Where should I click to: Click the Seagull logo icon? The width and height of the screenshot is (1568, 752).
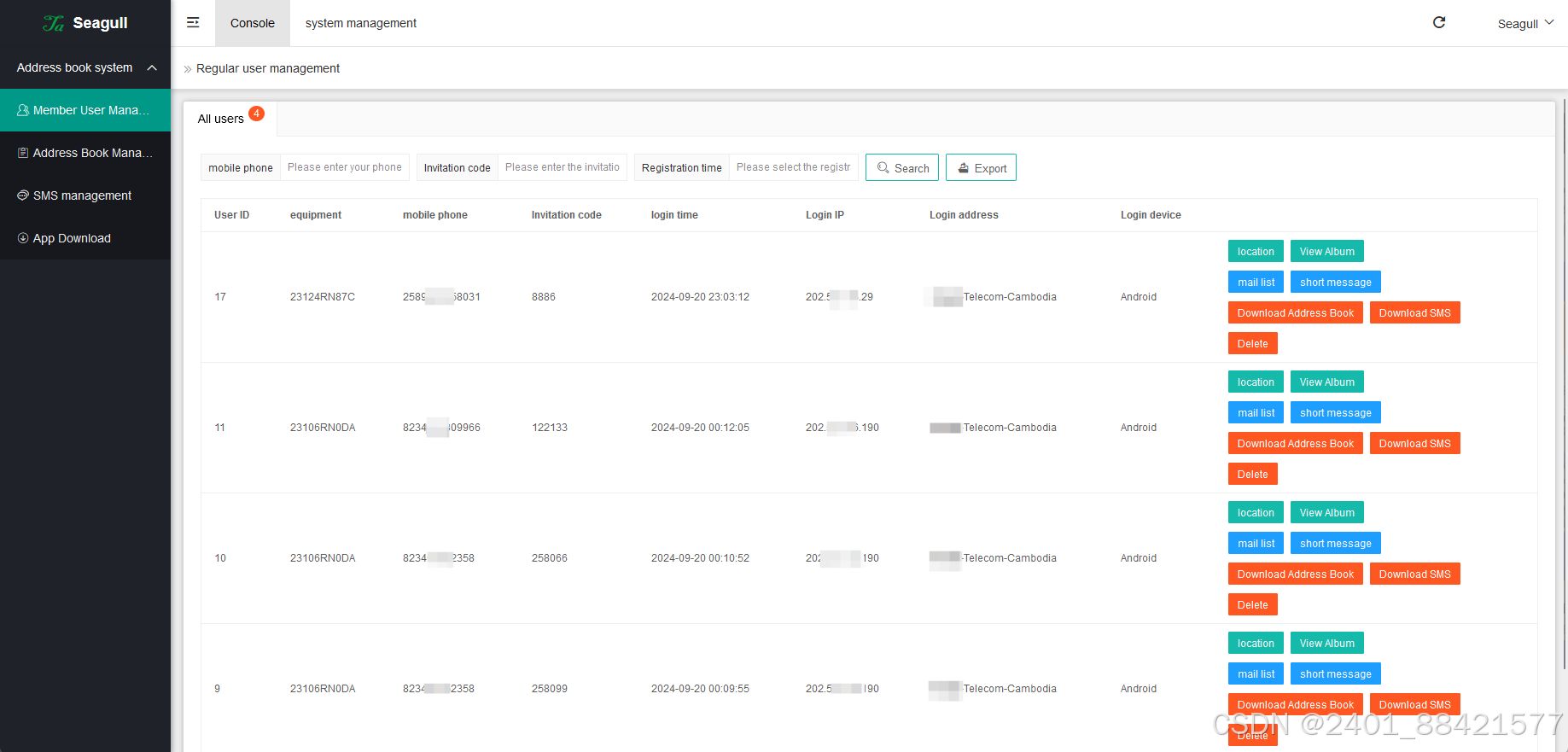(53, 24)
